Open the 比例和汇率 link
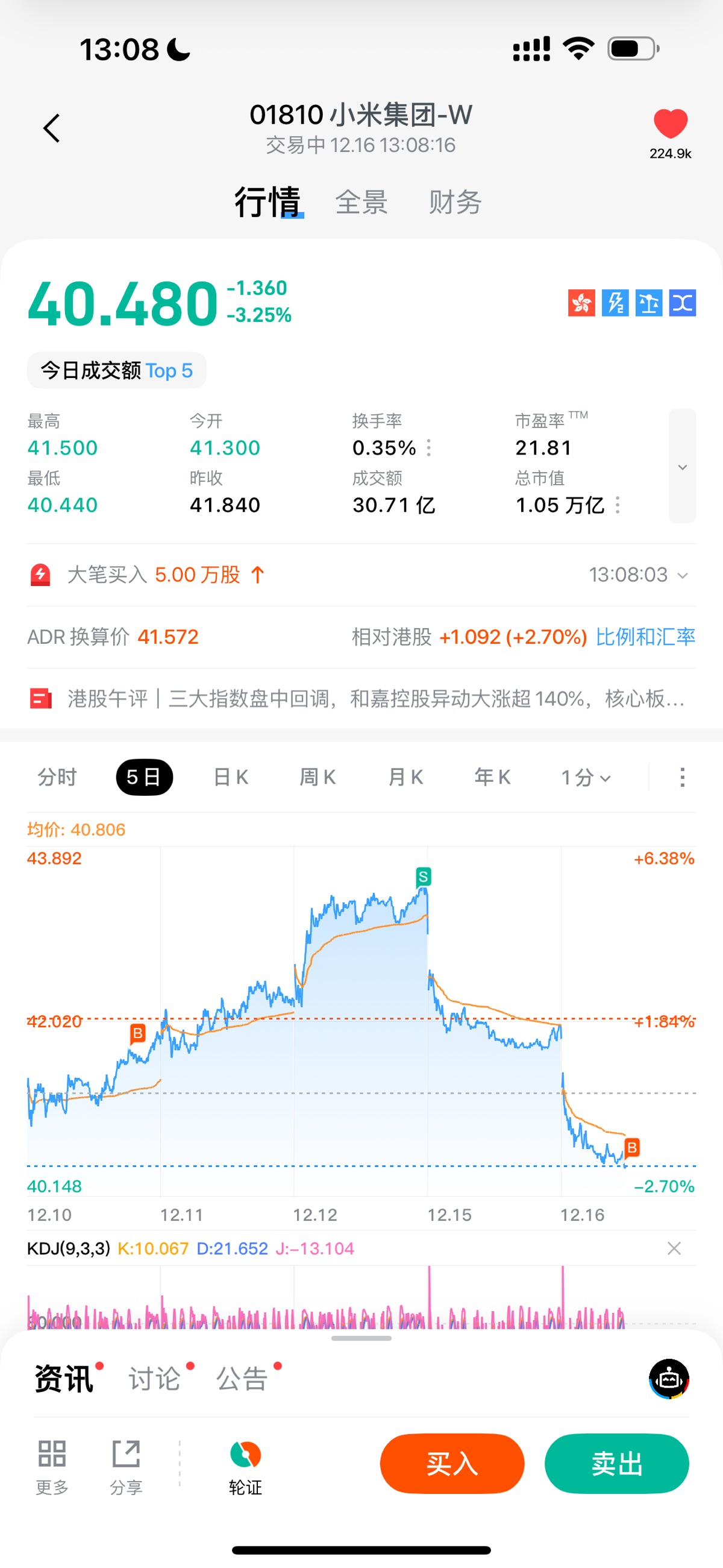Viewport: 723px width, 1568px height. coord(645,637)
